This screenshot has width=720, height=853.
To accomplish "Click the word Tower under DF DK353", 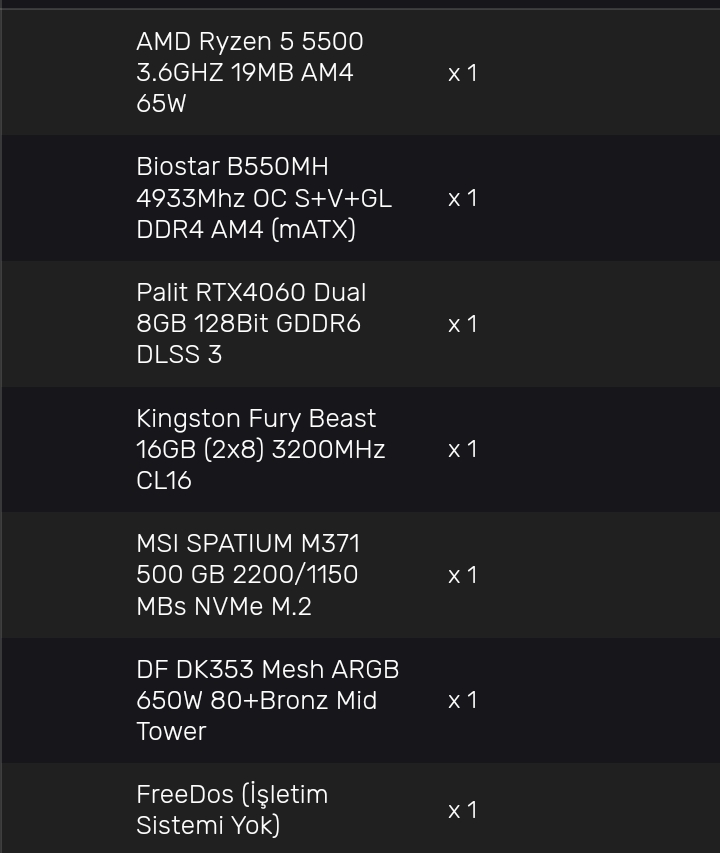I will pos(171,731).
